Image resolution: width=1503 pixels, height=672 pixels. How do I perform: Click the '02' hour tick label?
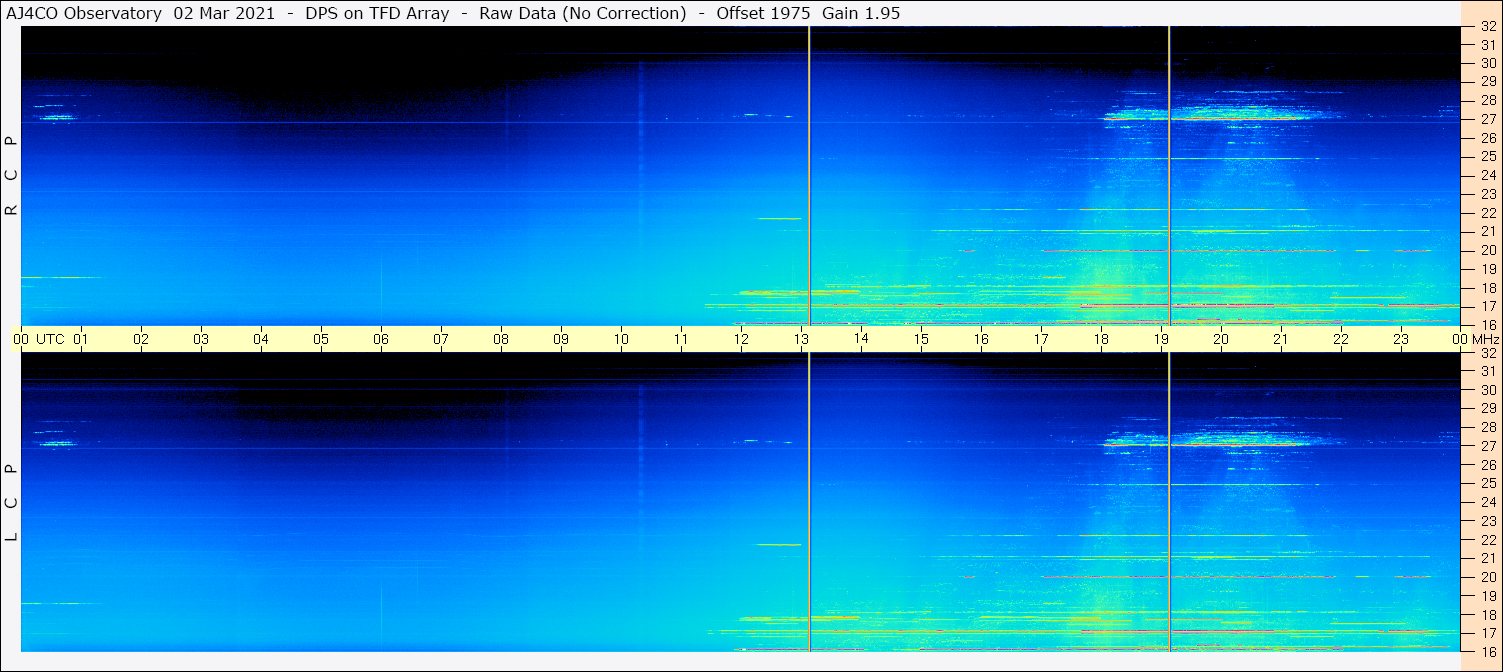(141, 339)
